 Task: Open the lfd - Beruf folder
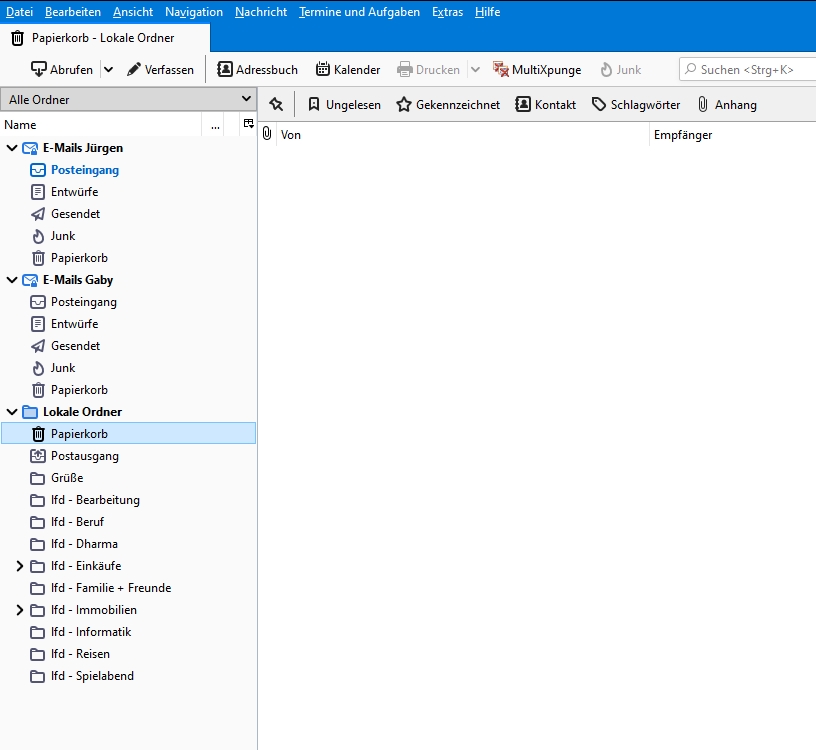(128, 522)
